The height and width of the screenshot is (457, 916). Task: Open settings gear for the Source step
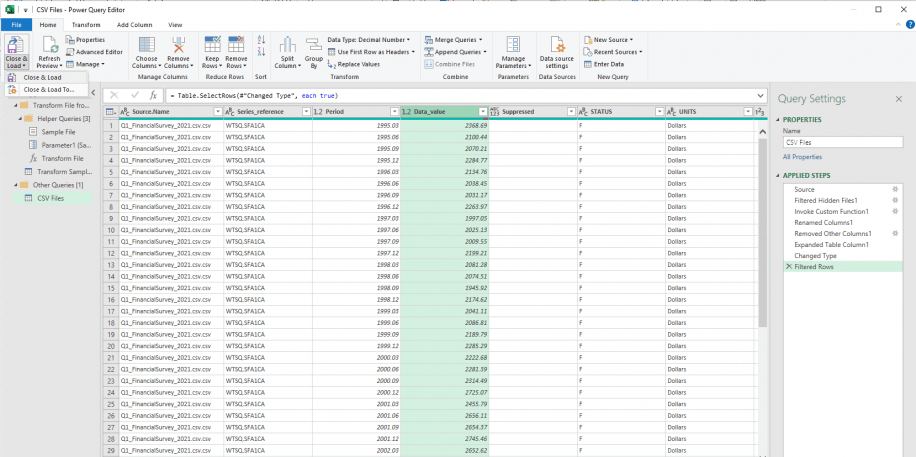pos(894,189)
